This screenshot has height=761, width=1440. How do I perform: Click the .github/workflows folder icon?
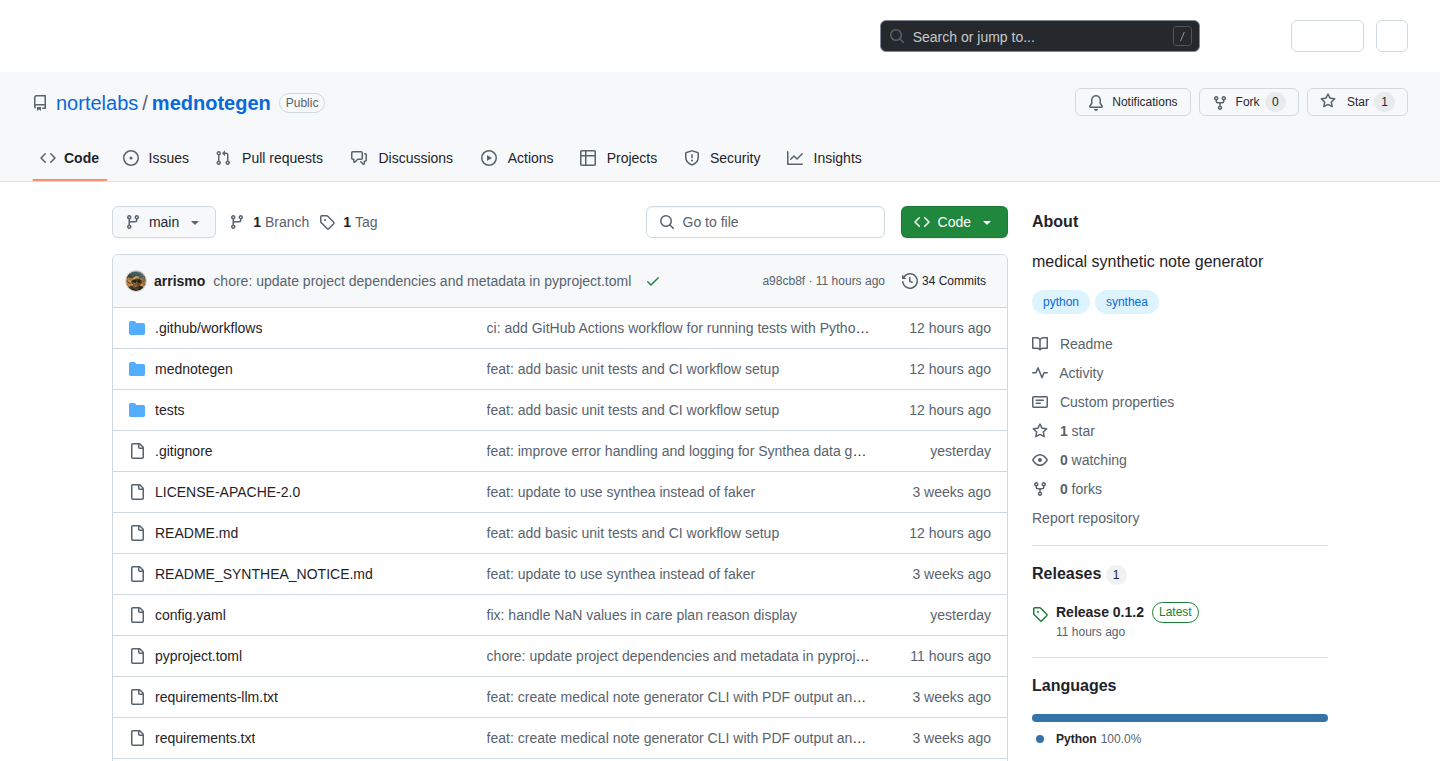pyautogui.click(x=137, y=328)
